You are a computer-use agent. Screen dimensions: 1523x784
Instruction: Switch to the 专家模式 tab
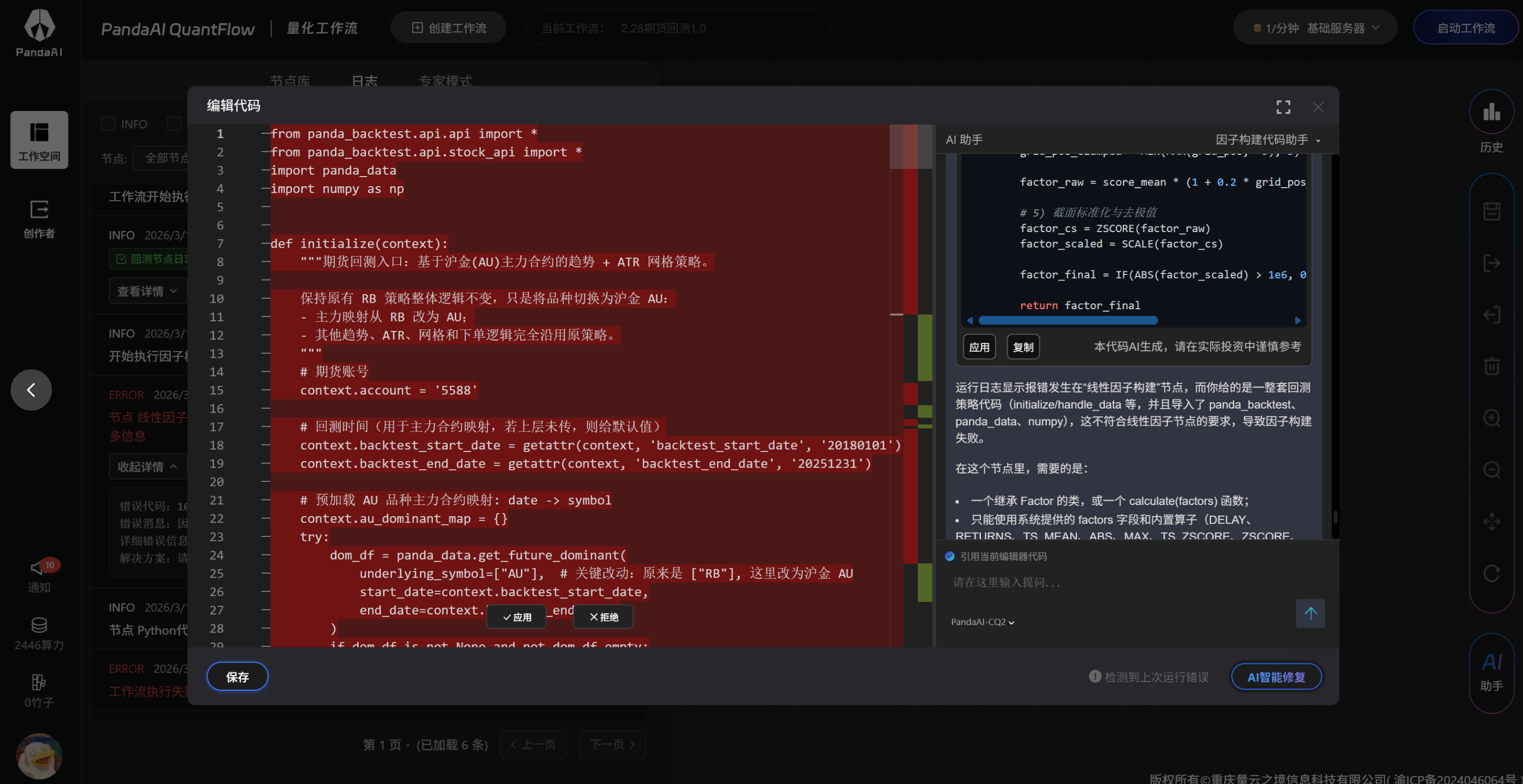point(445,81)
